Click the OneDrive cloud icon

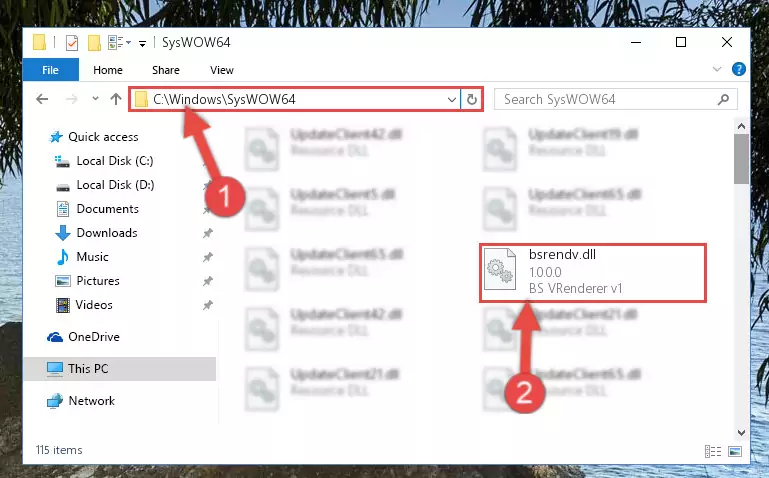[x=55, y=337]
